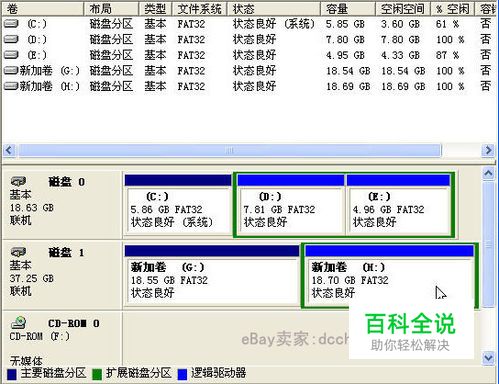This screenshot has width=499, height=384.
Task: Click the left arrow of horizontal scrollbar
Action: tap(9, 150)
